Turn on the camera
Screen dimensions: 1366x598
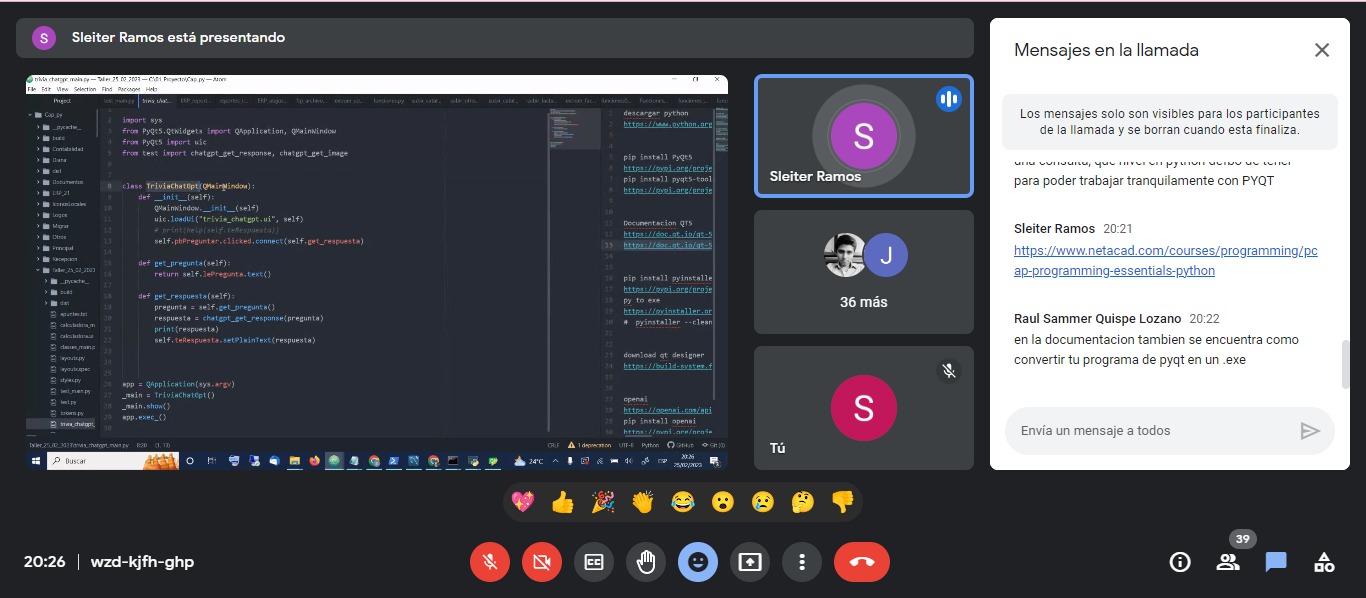[542, 562]
